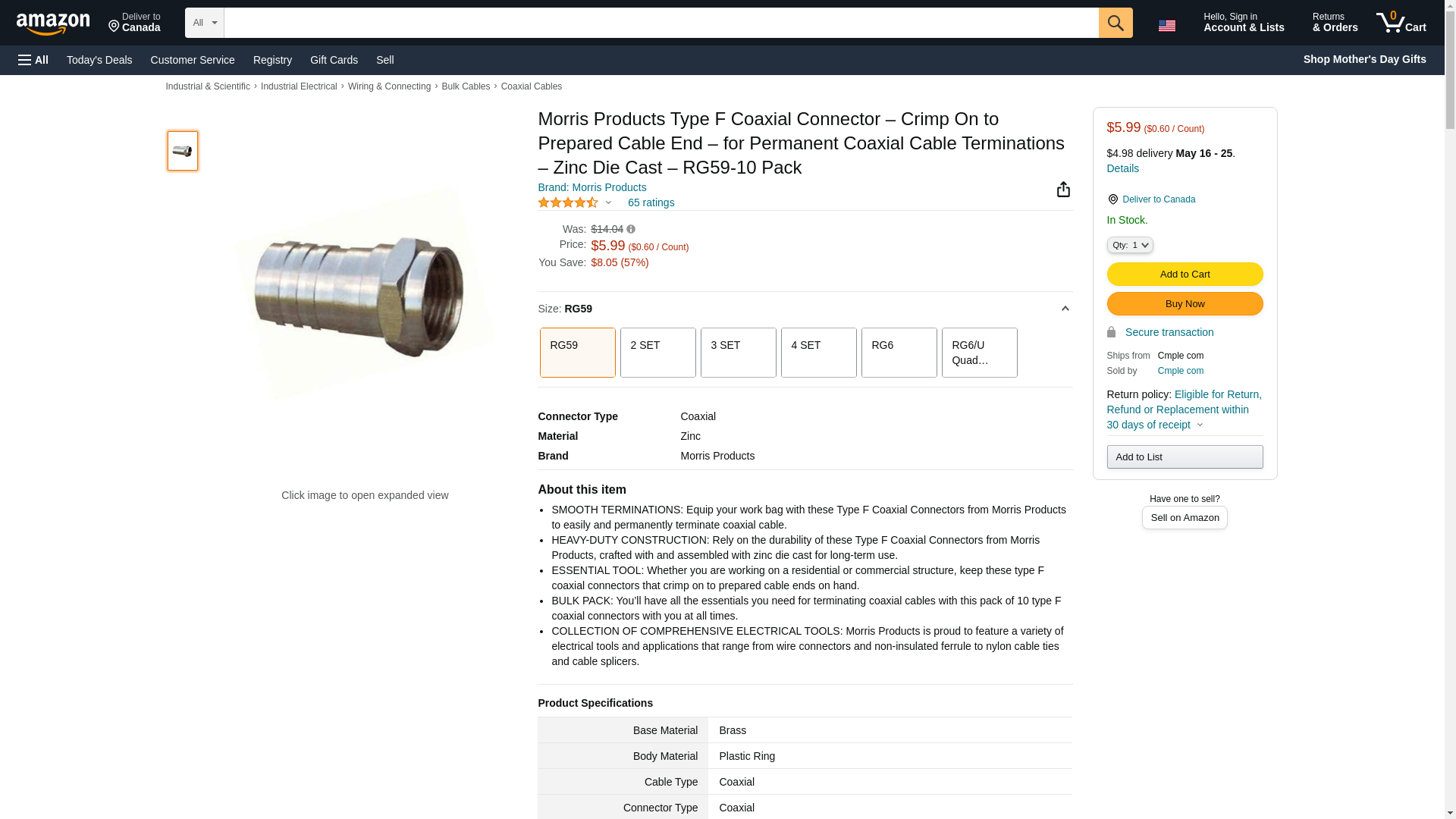Click the magnifying glass search button
Viewport: 1456px width, 819px height.
coord(1116,23)
